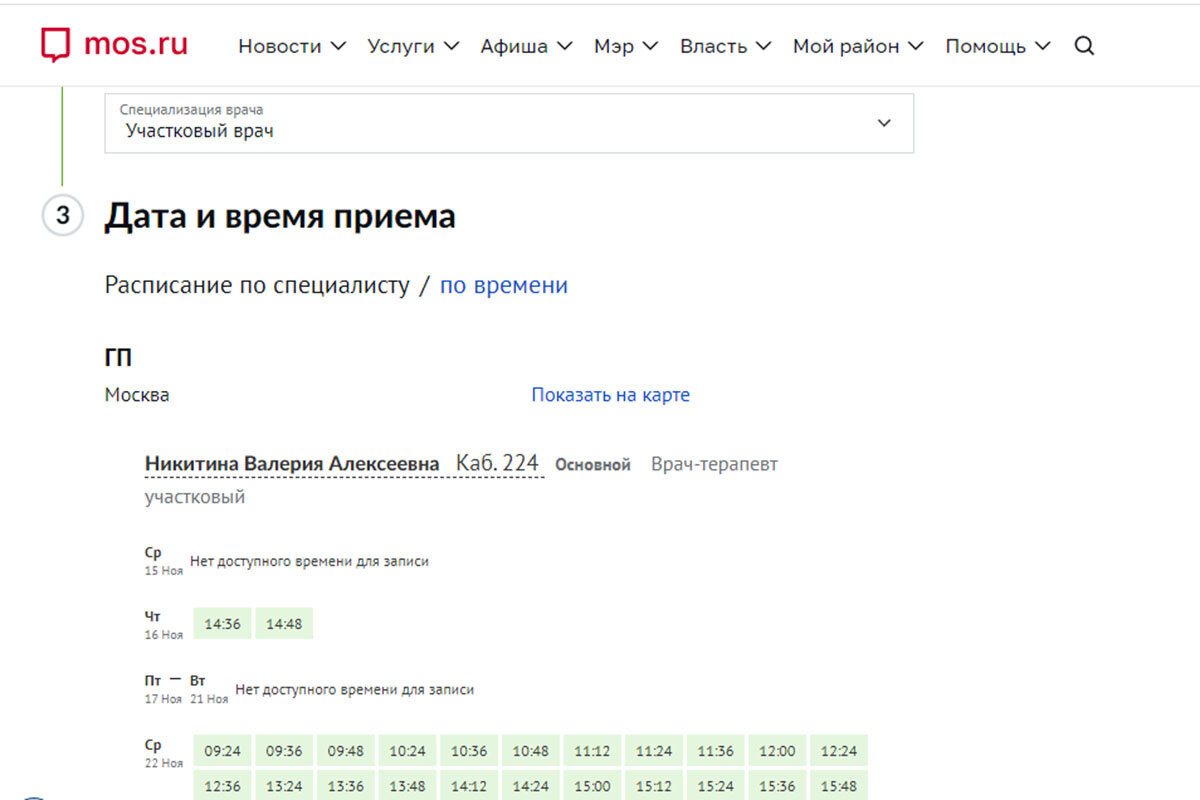
Task: Pick the 13:24 appointment time
Action: [283, 785]
